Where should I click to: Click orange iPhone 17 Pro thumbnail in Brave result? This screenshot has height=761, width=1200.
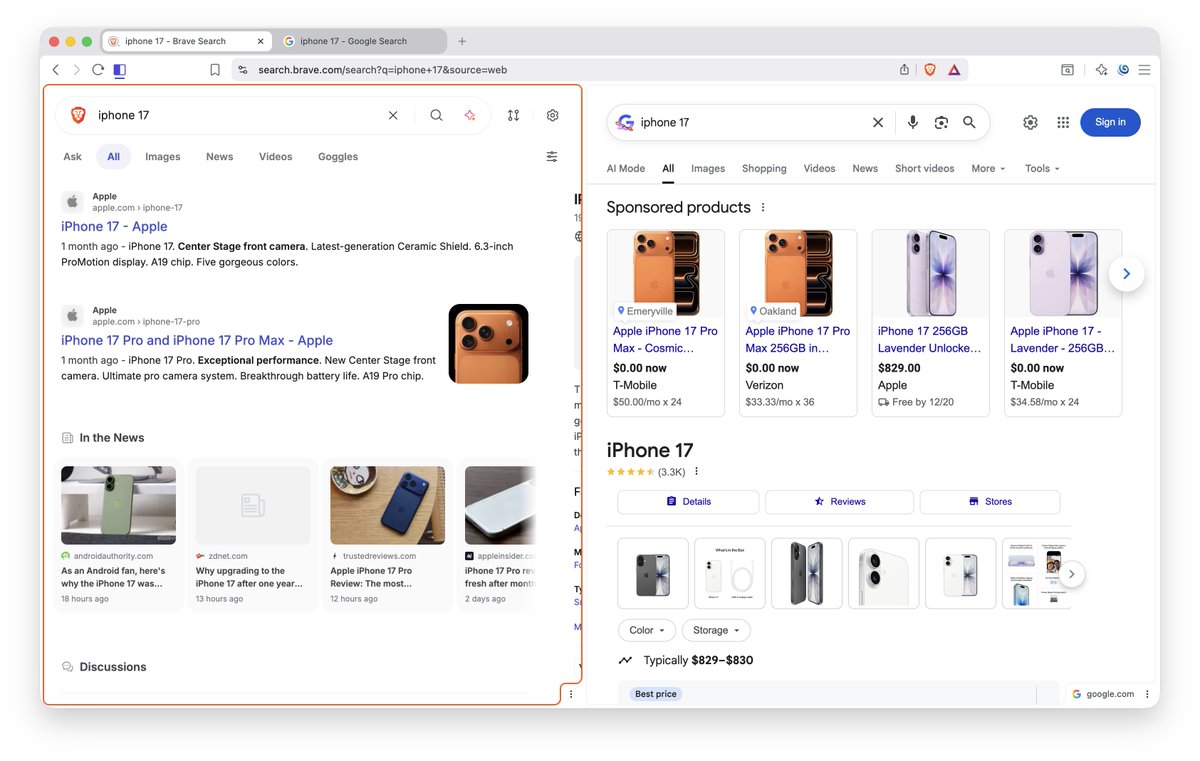488,344
